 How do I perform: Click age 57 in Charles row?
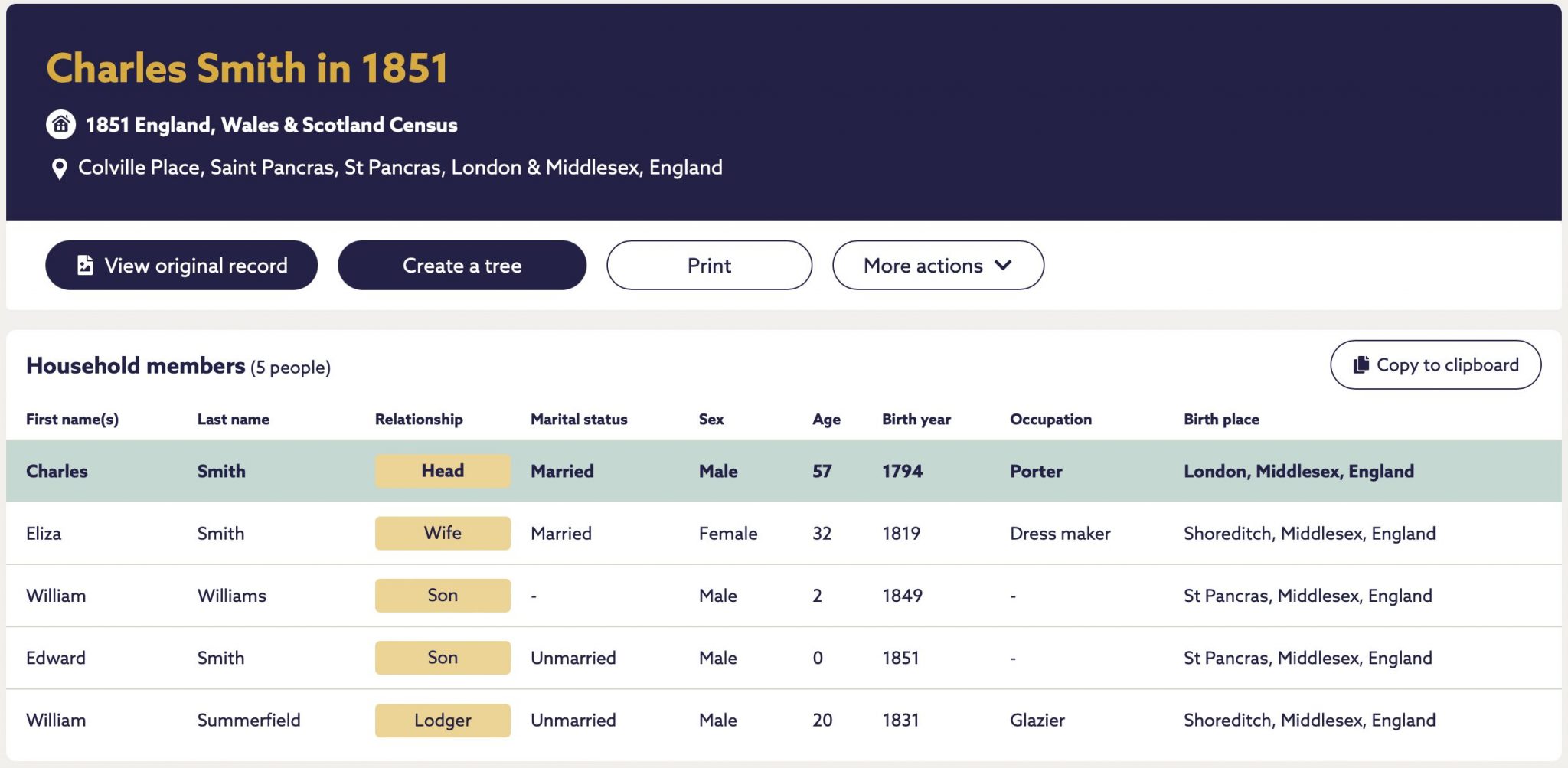tap(822, 471)
